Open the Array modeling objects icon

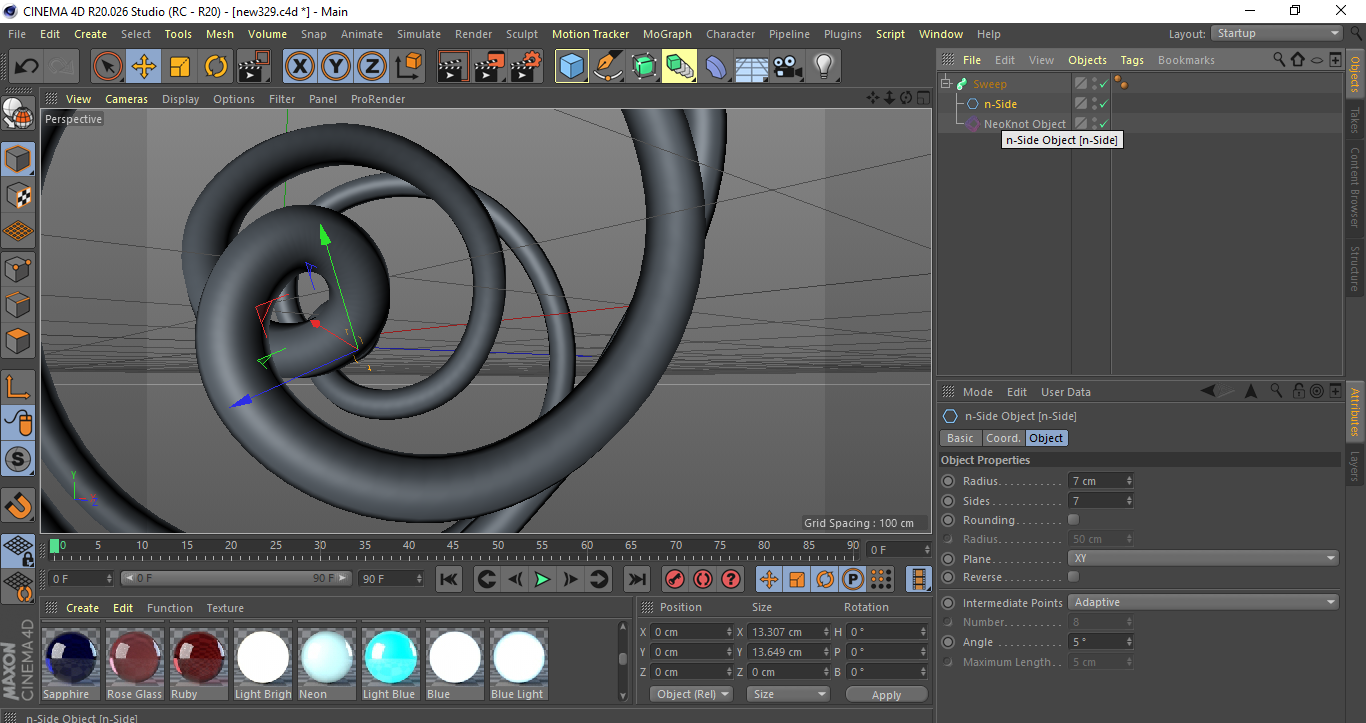click(x=680, y=67)
